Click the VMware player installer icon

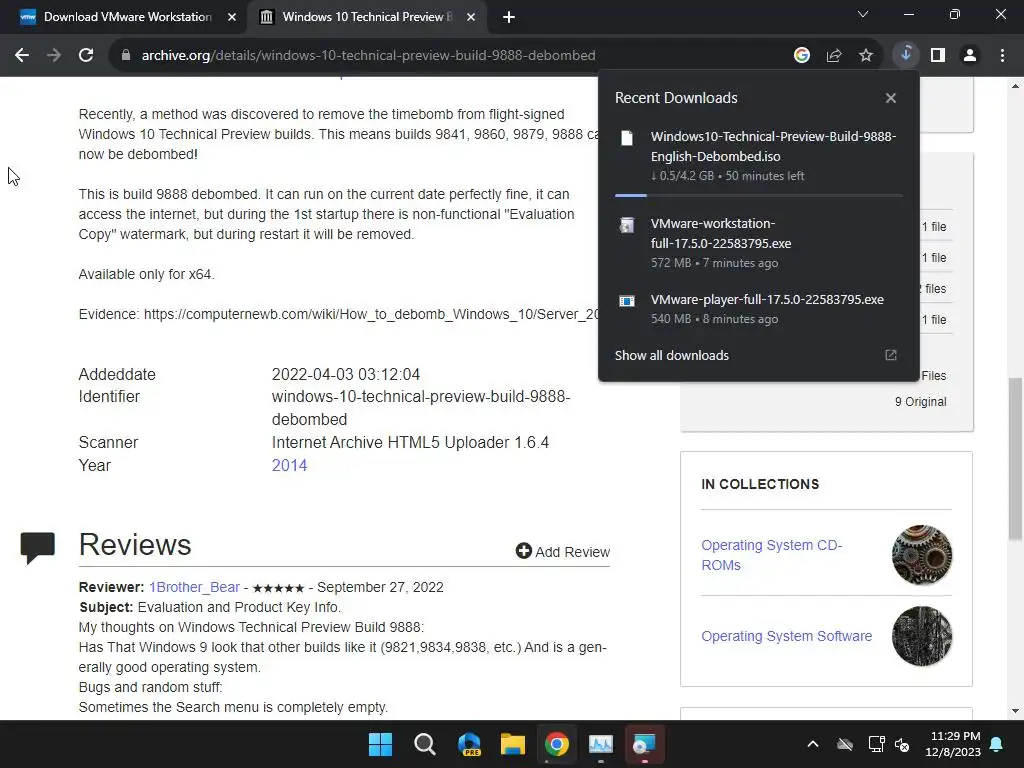[x=627, y=301]
